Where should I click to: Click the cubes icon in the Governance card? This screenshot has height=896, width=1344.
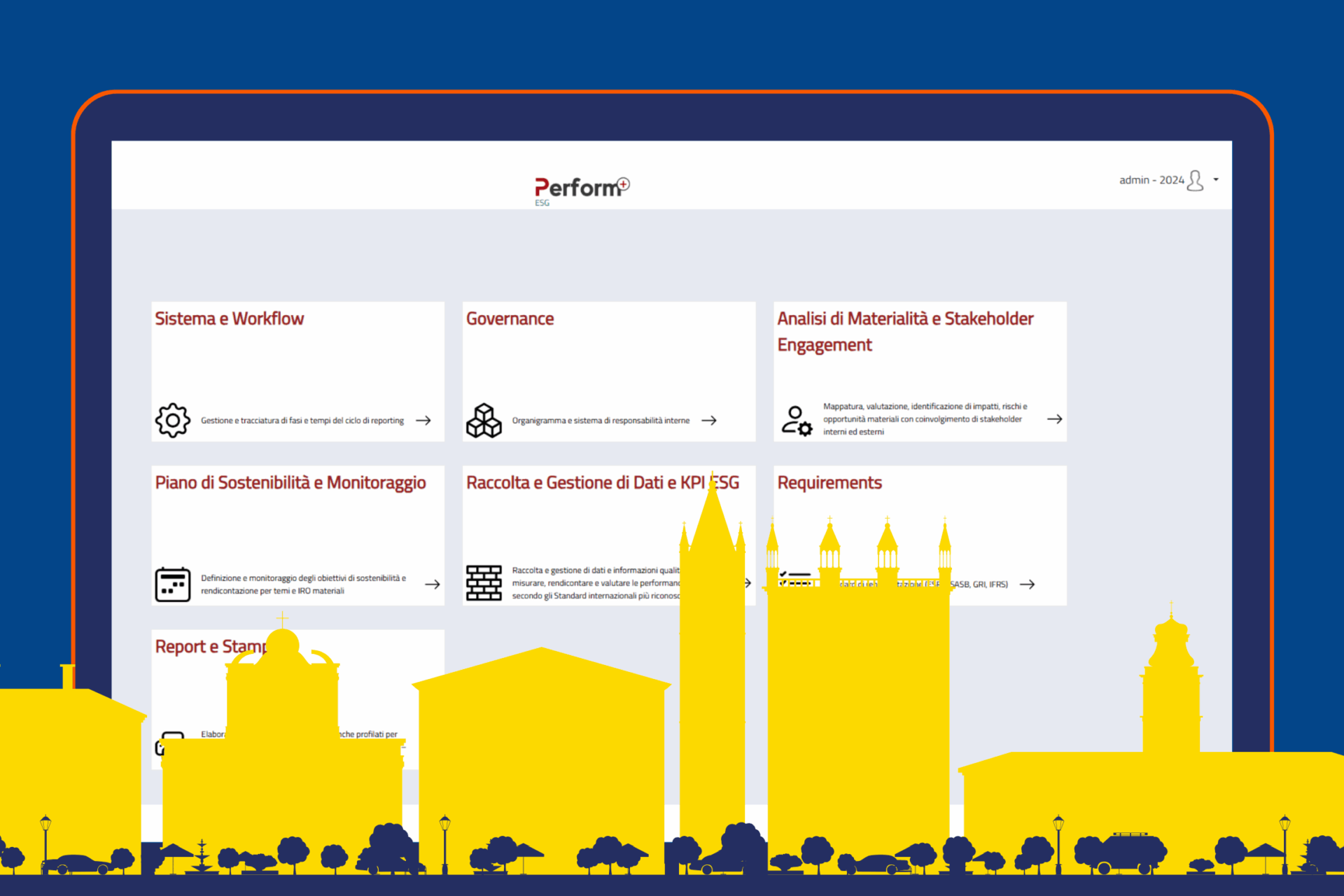coord(484,420)
